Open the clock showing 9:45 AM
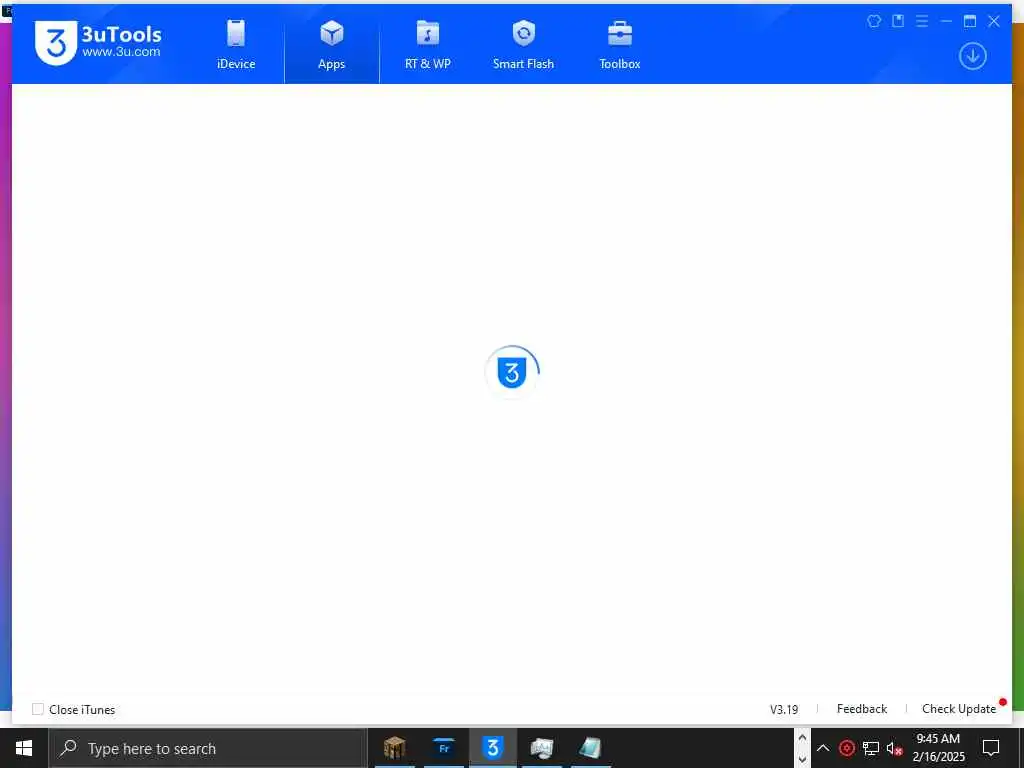 click(938, 748)
